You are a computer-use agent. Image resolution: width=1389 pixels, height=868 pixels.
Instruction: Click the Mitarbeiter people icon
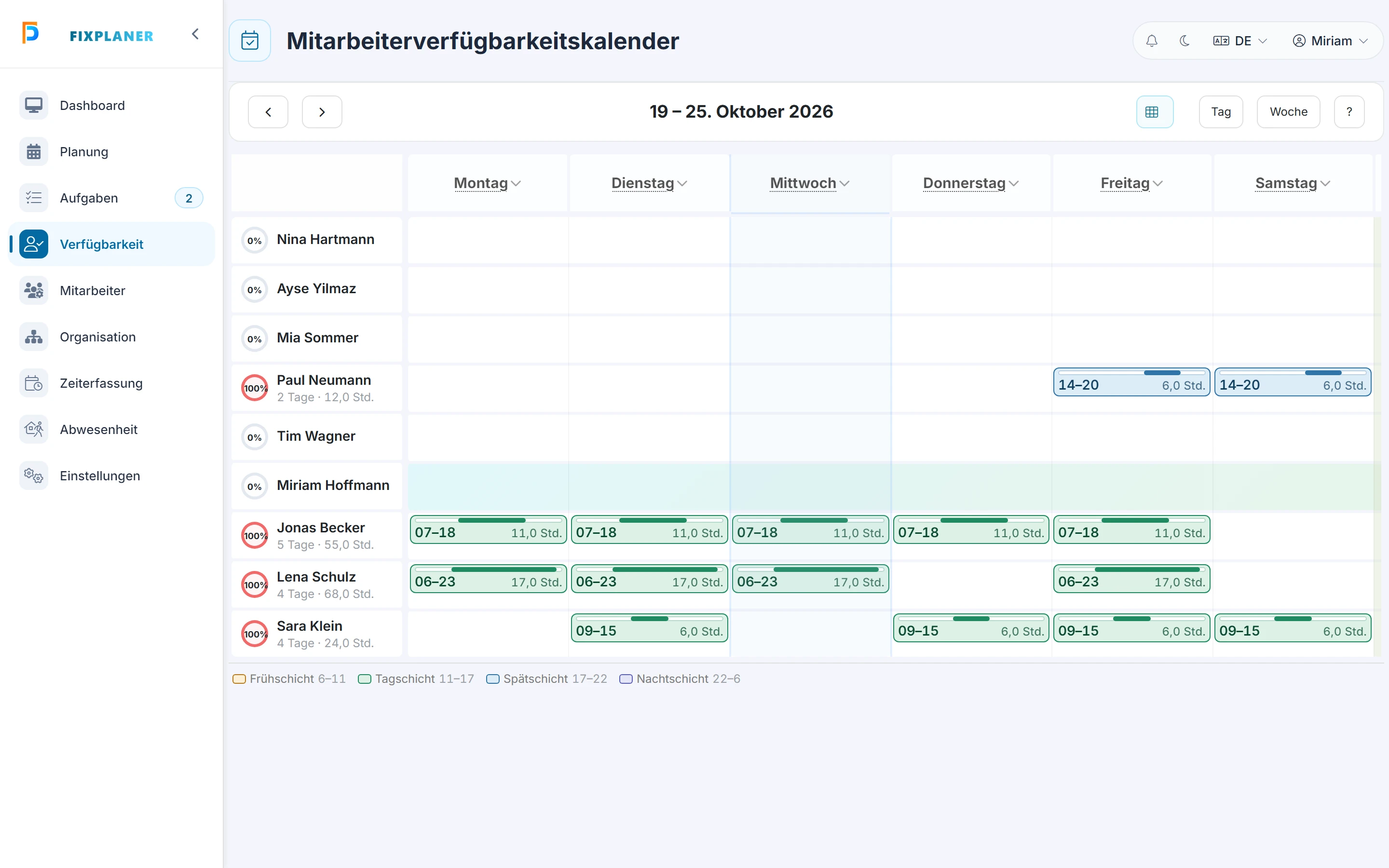tap(34, 290)
